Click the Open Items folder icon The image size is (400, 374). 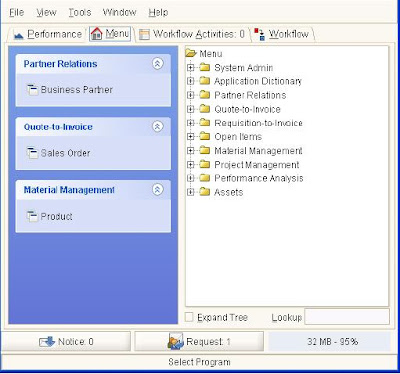coord(205,136)
